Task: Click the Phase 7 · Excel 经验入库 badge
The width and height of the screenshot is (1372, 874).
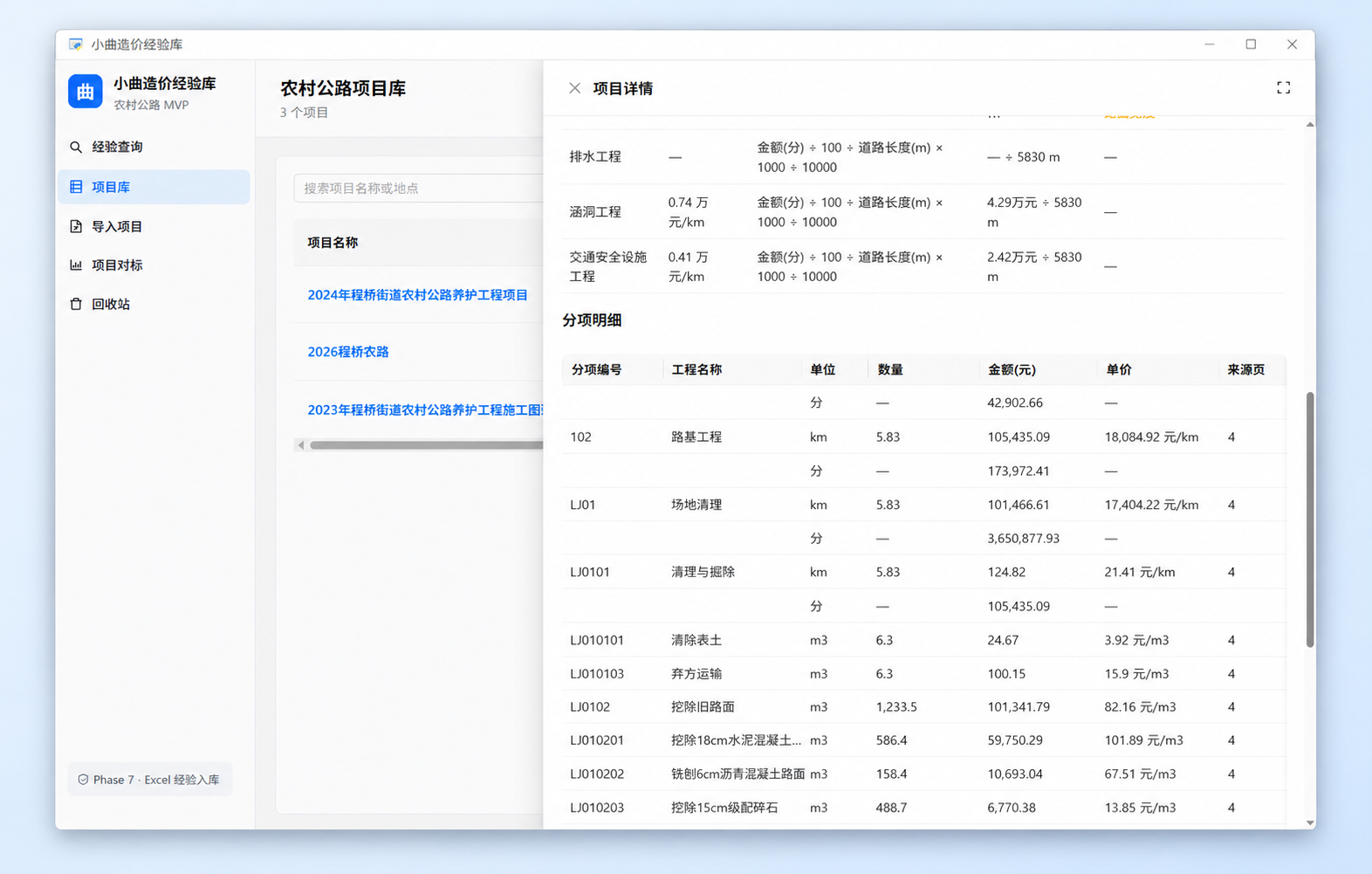Action: 149,780
